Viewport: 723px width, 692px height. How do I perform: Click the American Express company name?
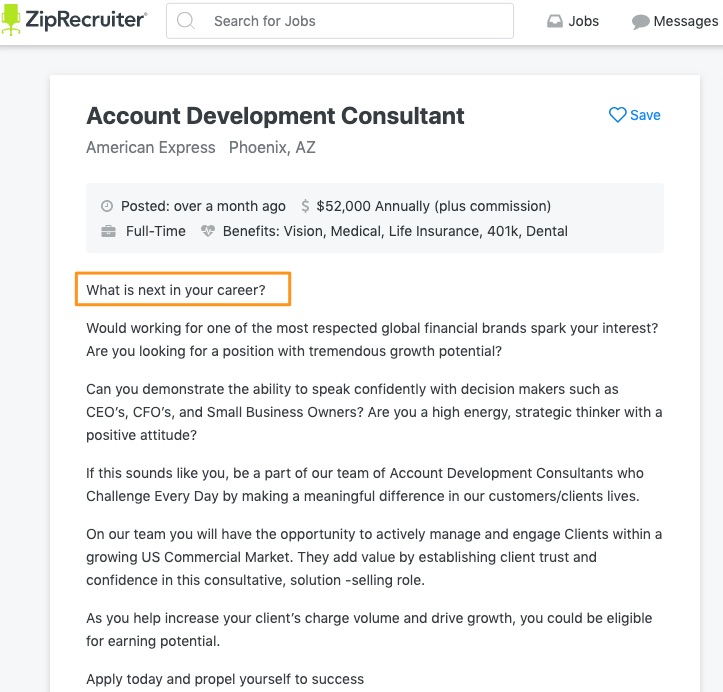tap(151, 148)
